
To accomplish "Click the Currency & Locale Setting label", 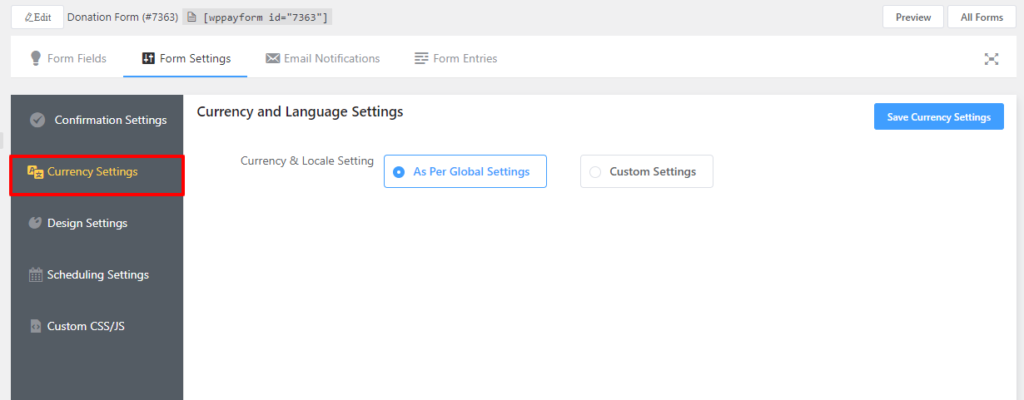I will click(x=307, y=161).
